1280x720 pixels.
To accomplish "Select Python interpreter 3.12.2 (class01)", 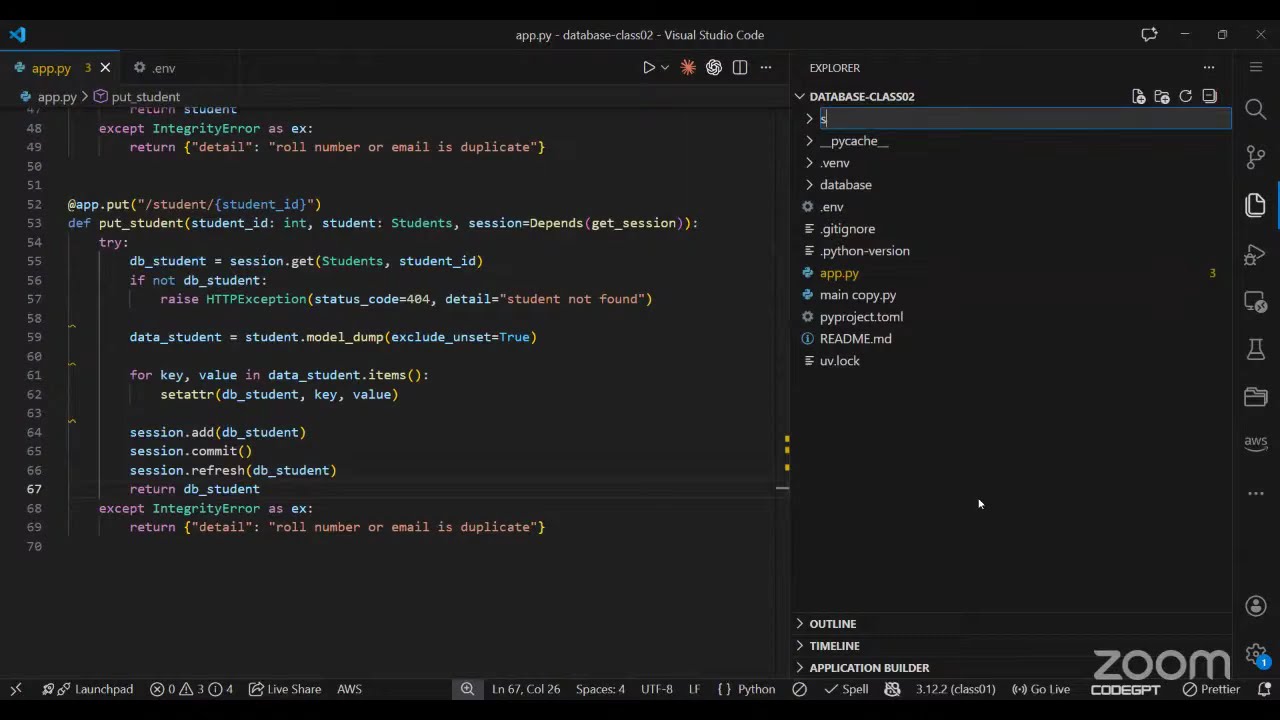I will [x=955, y=689].
